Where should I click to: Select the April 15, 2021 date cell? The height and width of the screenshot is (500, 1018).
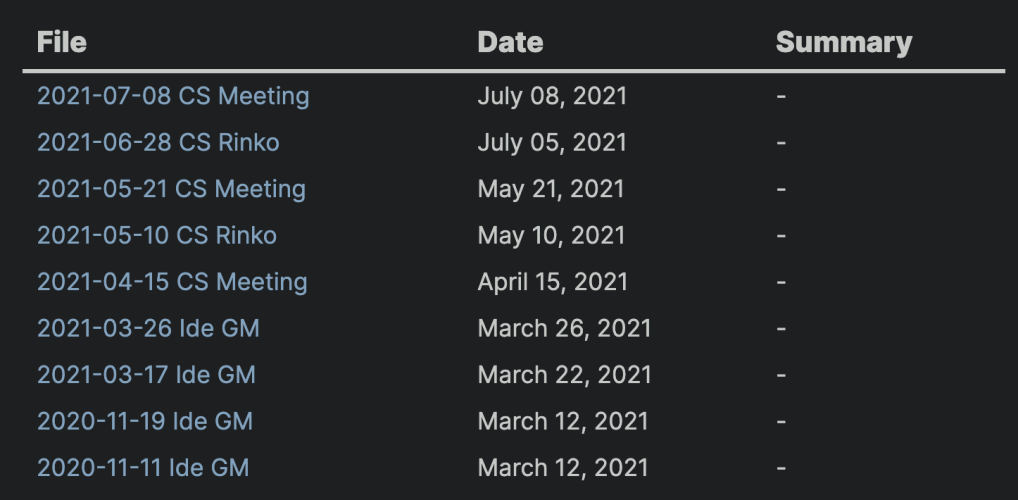552,282
